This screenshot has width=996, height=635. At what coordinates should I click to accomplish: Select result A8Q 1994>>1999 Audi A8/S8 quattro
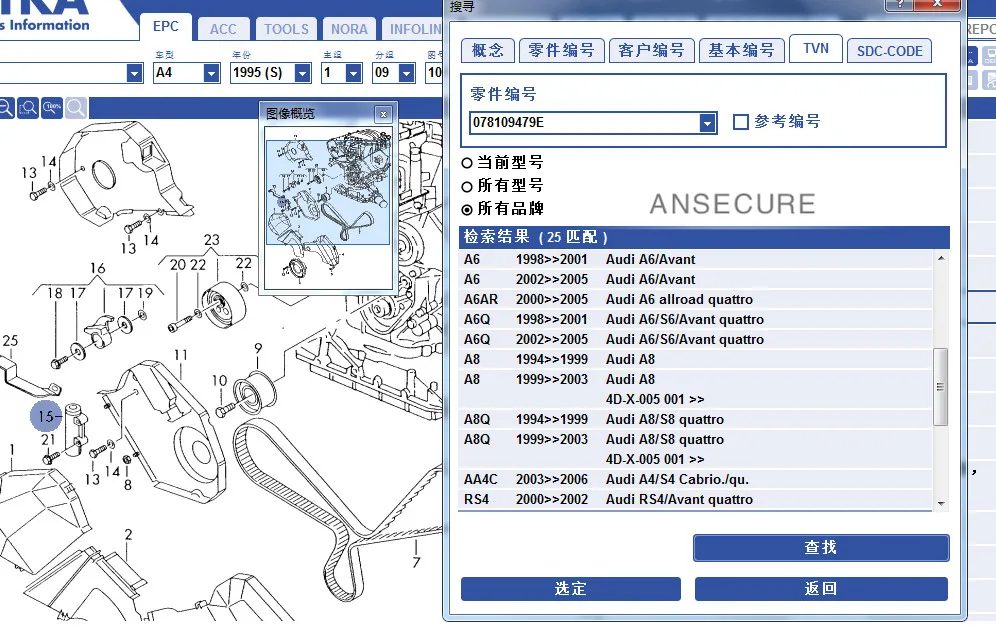click(696, 420)
